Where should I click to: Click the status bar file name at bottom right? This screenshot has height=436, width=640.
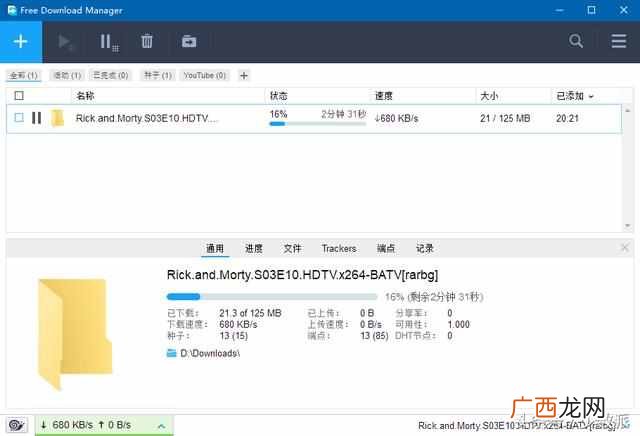[518, 426]
